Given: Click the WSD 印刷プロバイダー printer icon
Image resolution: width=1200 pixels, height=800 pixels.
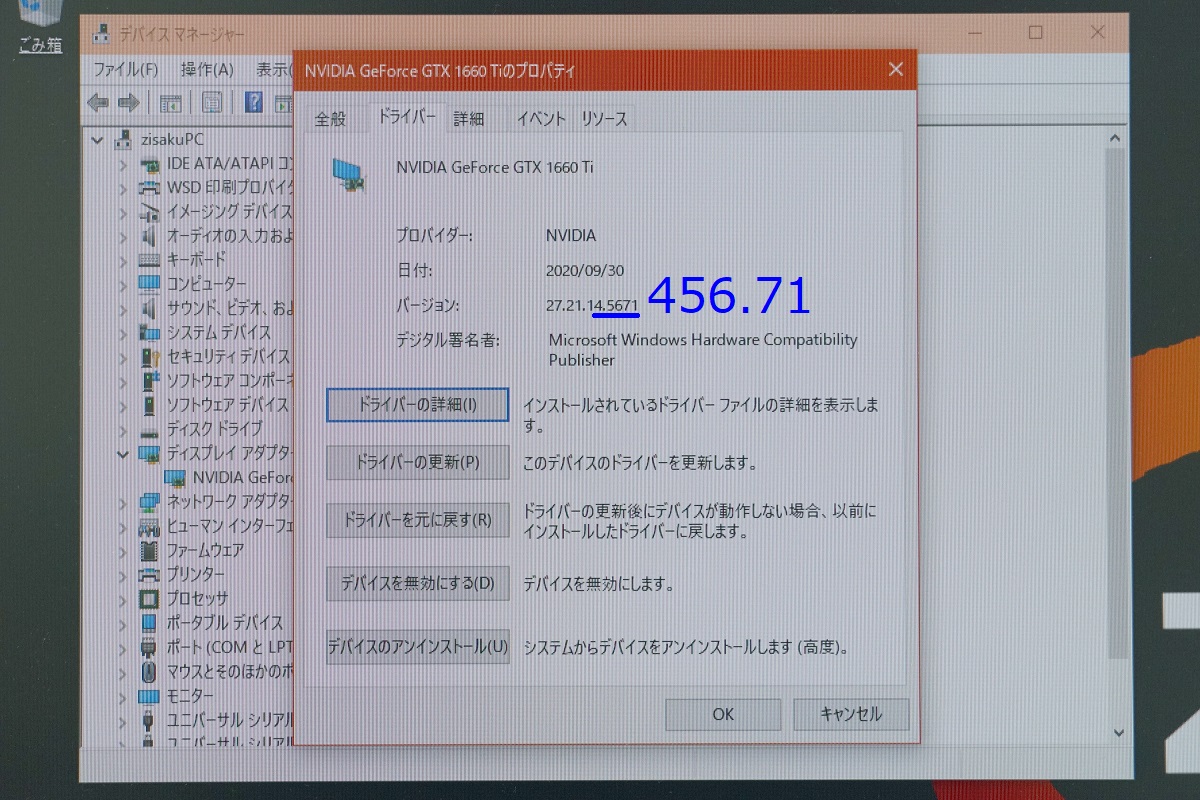Looking at the screenshot, I should [149, 187].
